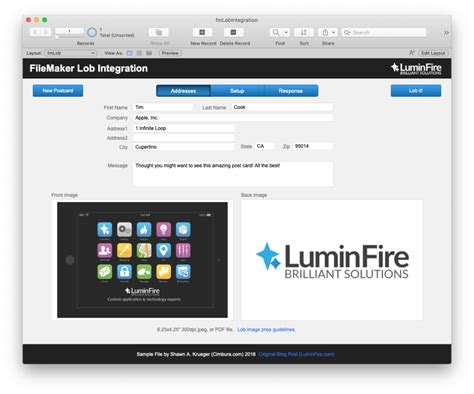
Task: Click the Preview button
Action: point(170,53)
